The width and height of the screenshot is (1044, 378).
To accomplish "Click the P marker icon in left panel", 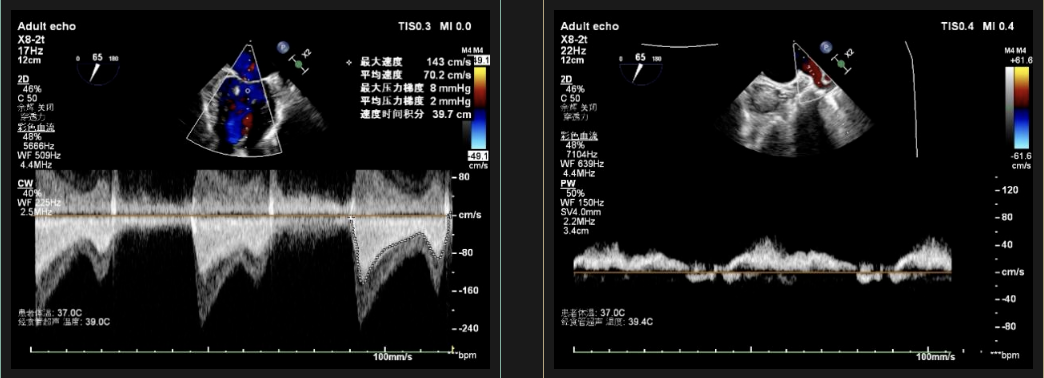I will point(283,47).
